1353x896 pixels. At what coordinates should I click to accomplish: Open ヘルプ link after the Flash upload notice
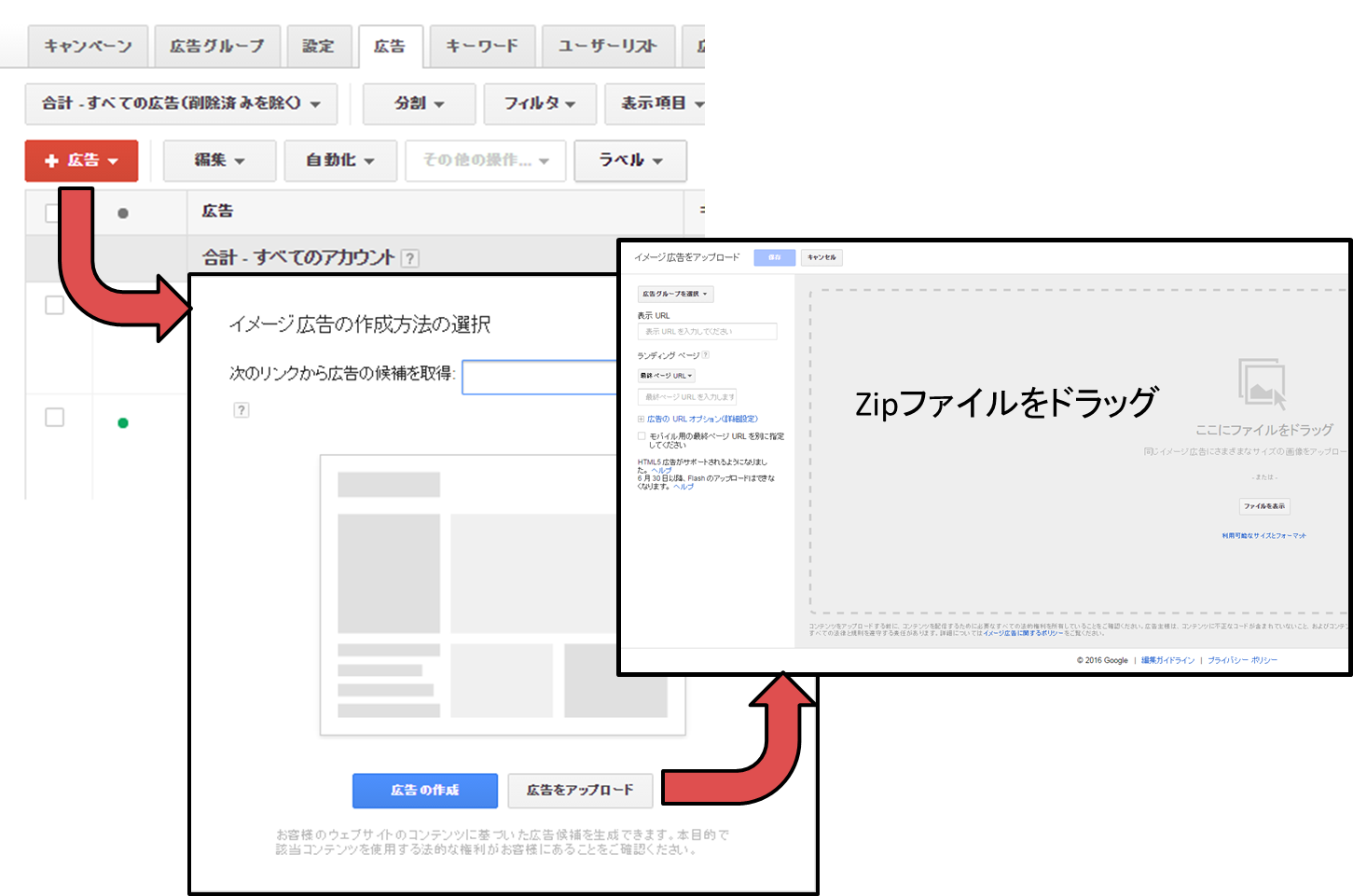point(684,487)
